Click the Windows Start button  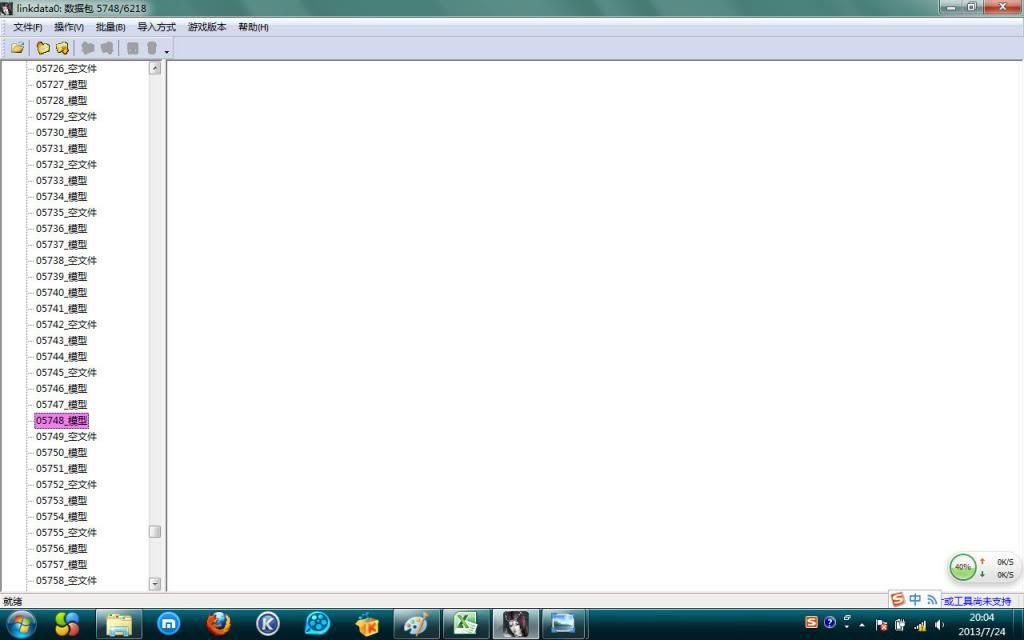(20, 624)
